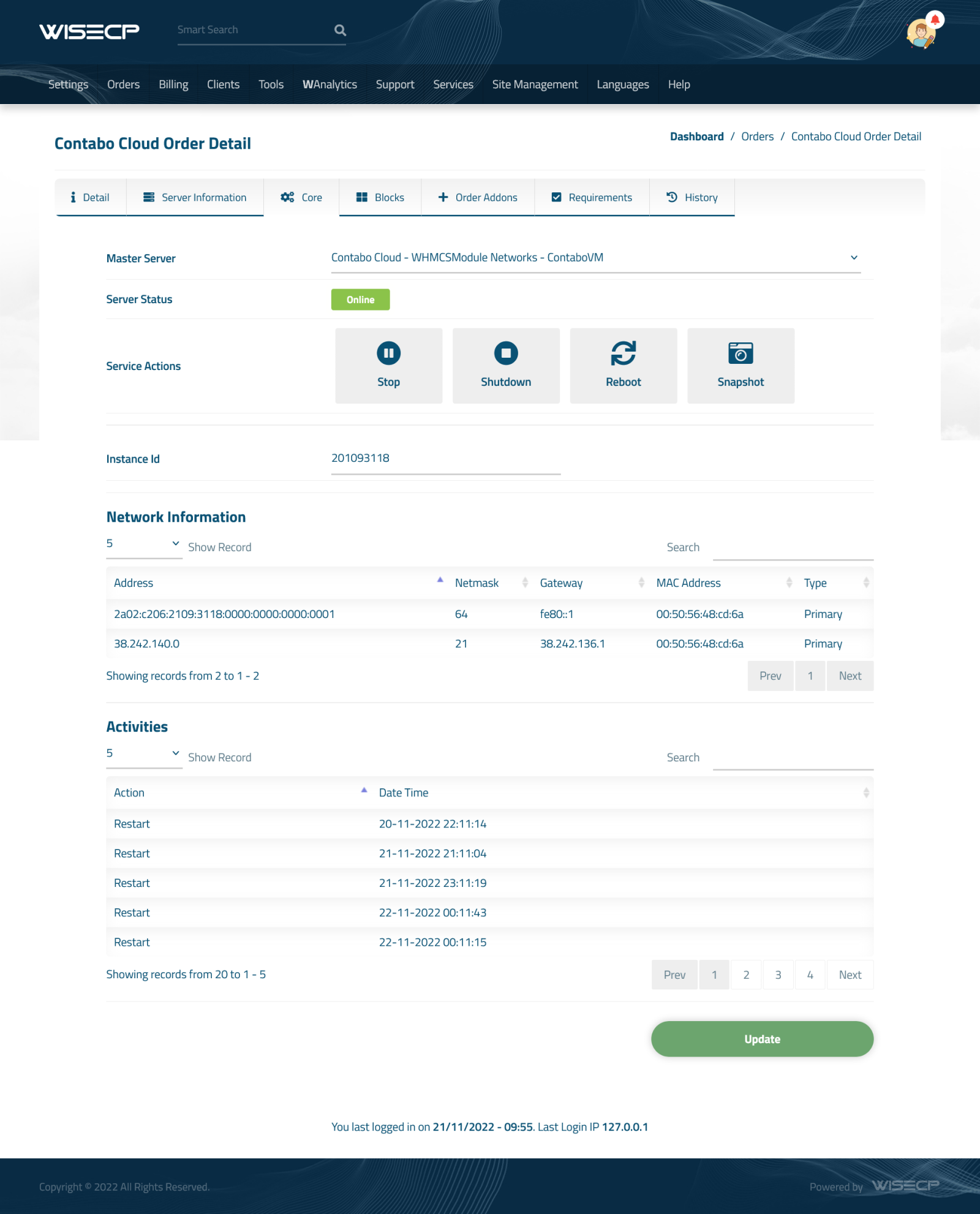Click the WISECP logo in header
Screen dimensions: 980x1214
pyautogui.click(x=89, y=31)
